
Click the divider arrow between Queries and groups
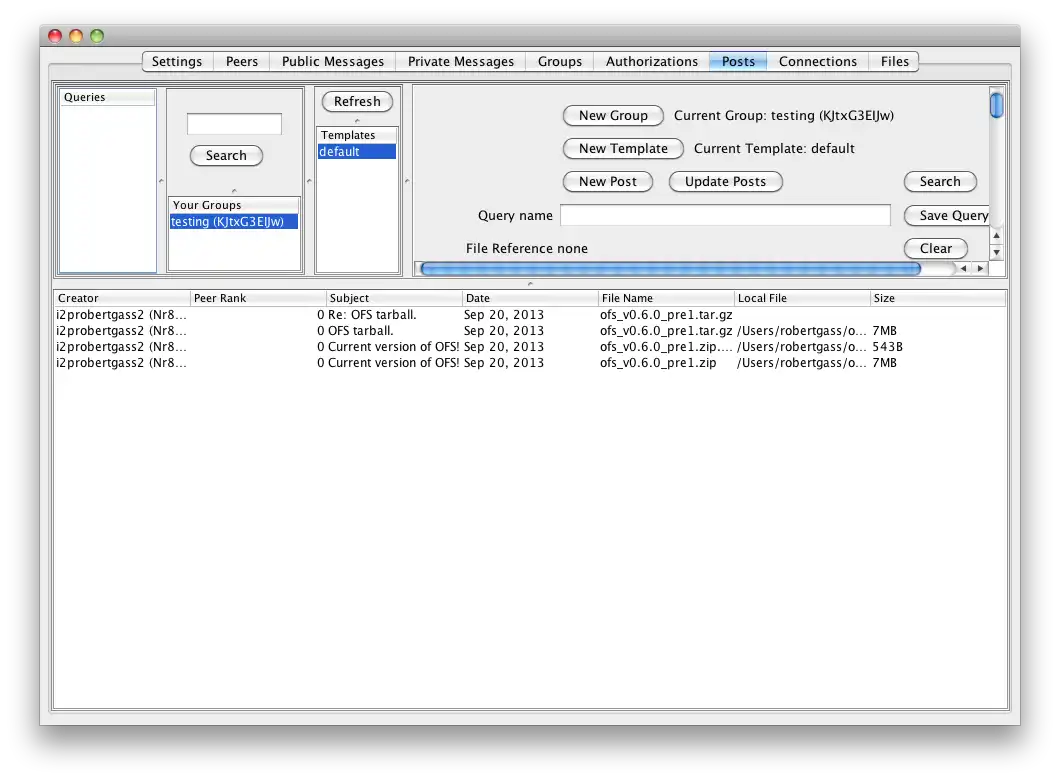[x=161, y=181]
